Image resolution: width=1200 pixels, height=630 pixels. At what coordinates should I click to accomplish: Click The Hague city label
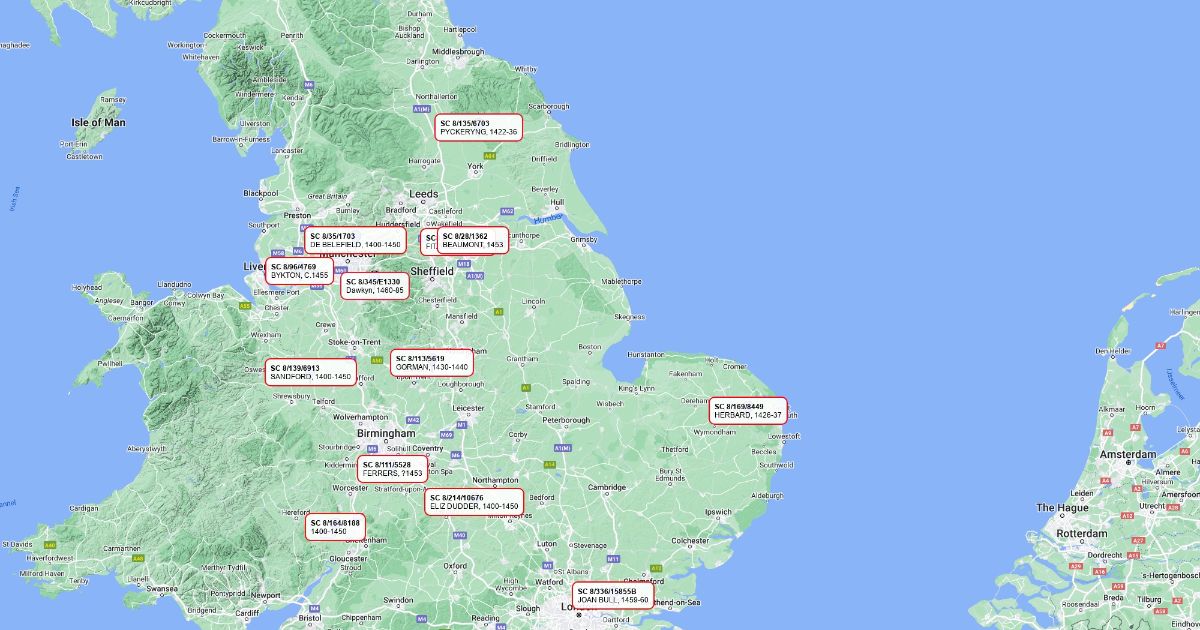[1063, 508]
